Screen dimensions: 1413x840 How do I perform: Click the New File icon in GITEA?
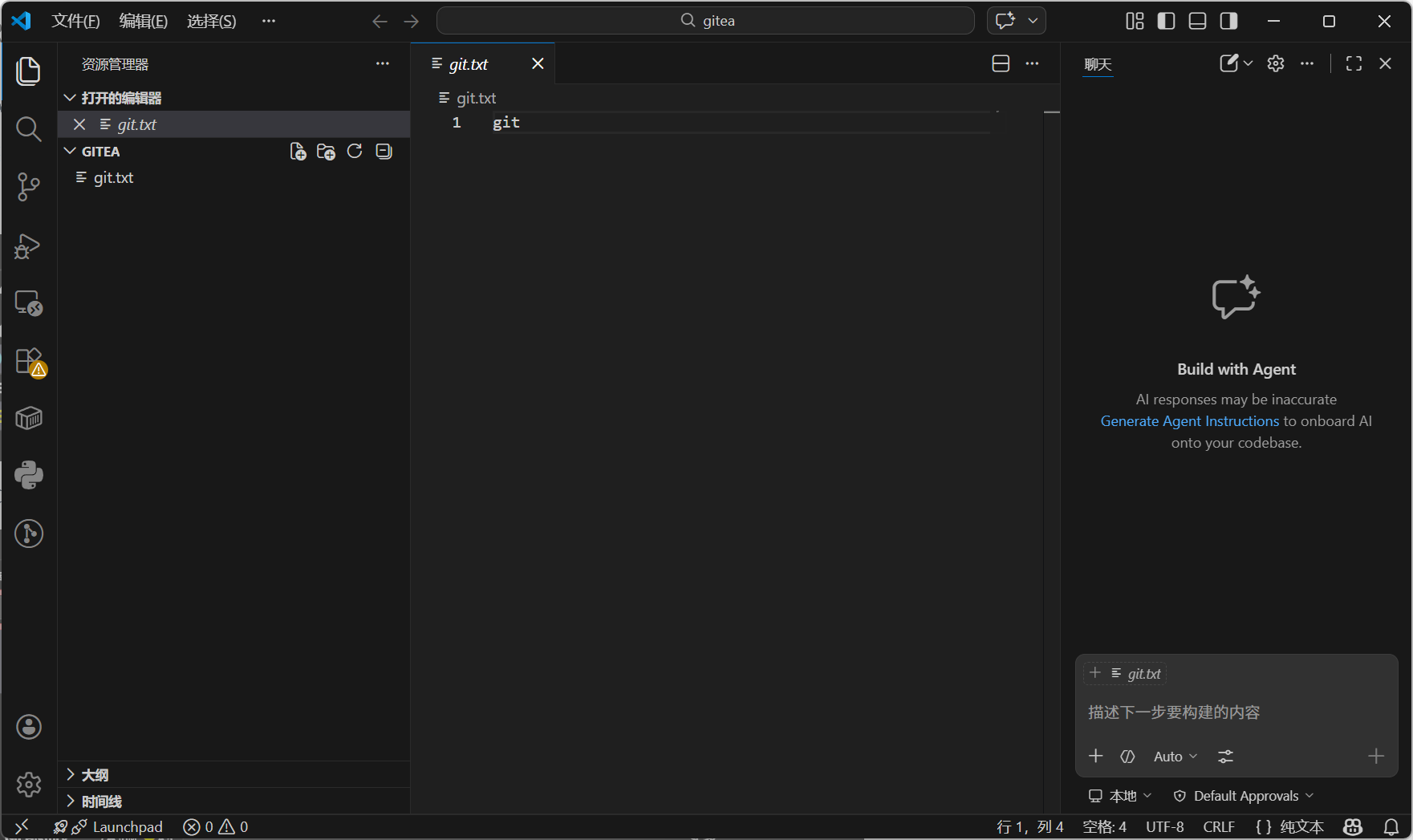coord(298,152)
